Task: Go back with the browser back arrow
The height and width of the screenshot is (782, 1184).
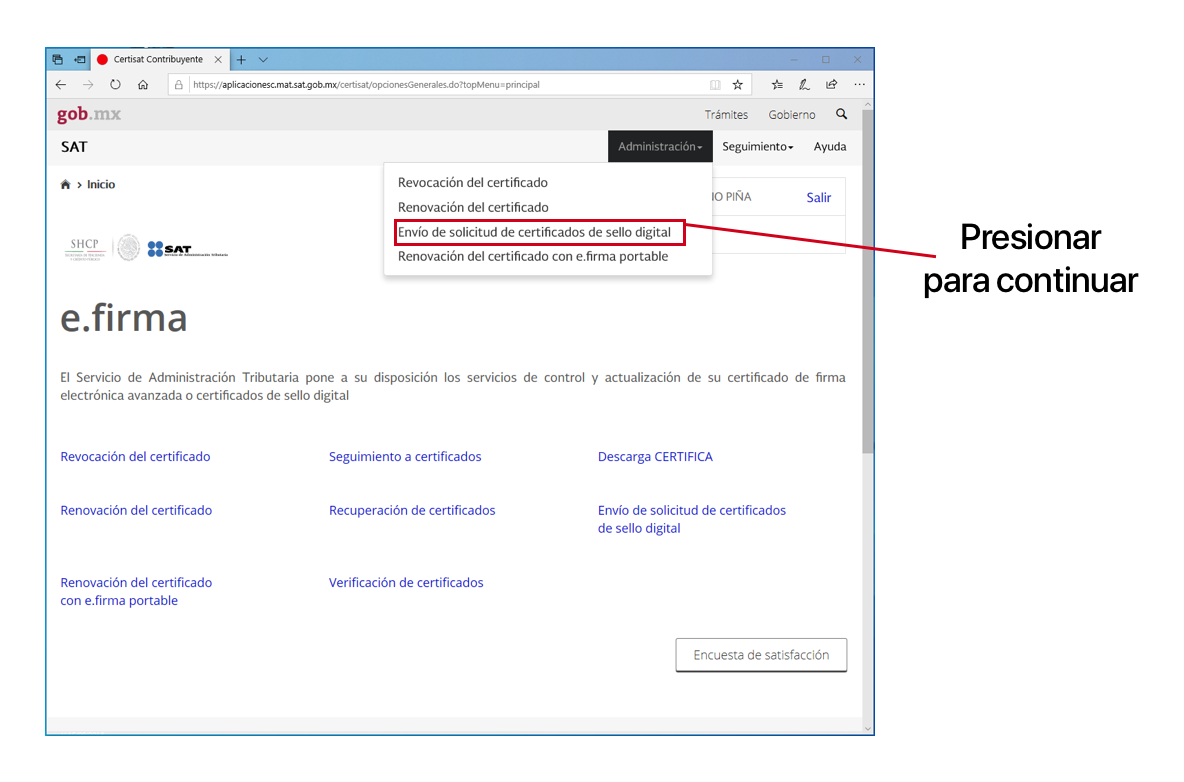Action: pyautogui.click(x=61, y=85)
